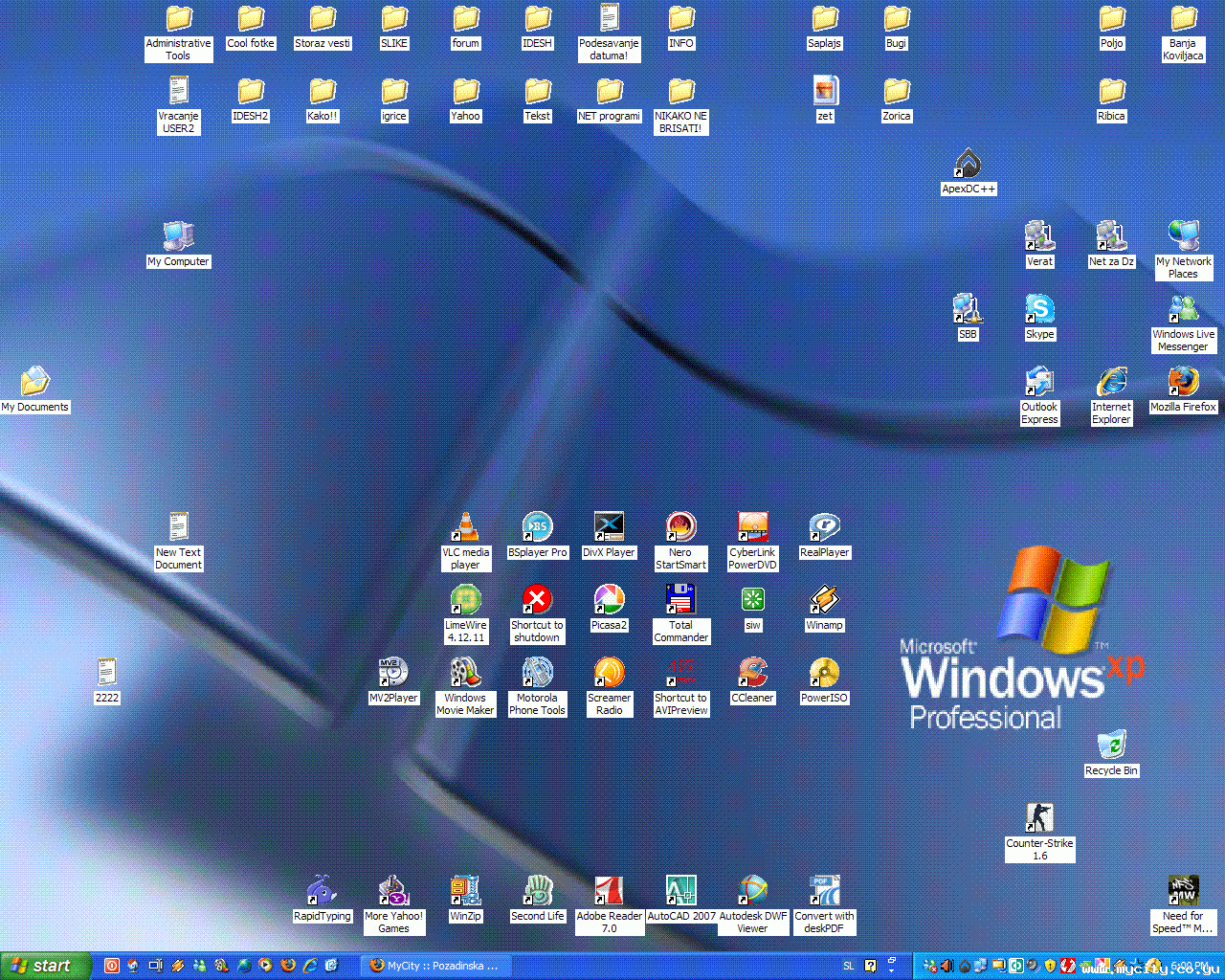Select the igrice folder icon
The image size is (1225, 980).
pos(394,92)
